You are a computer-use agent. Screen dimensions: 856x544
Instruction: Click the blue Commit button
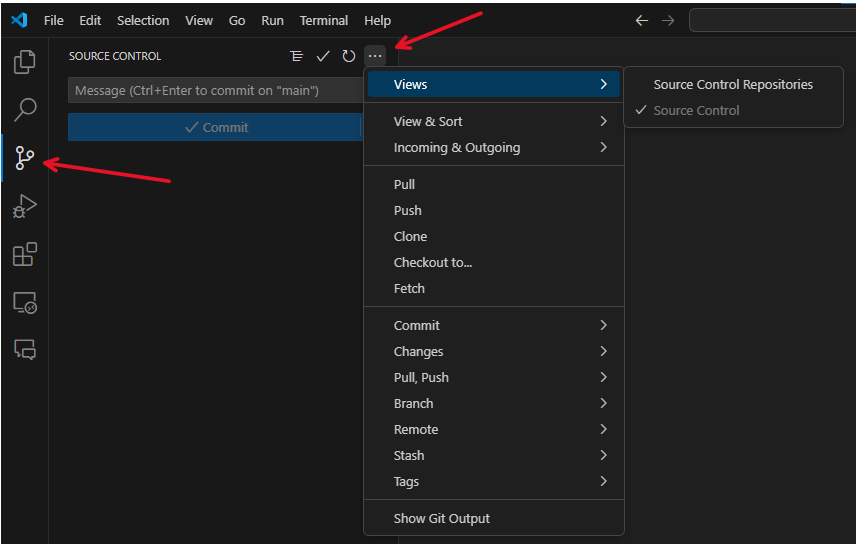point(215,127)
